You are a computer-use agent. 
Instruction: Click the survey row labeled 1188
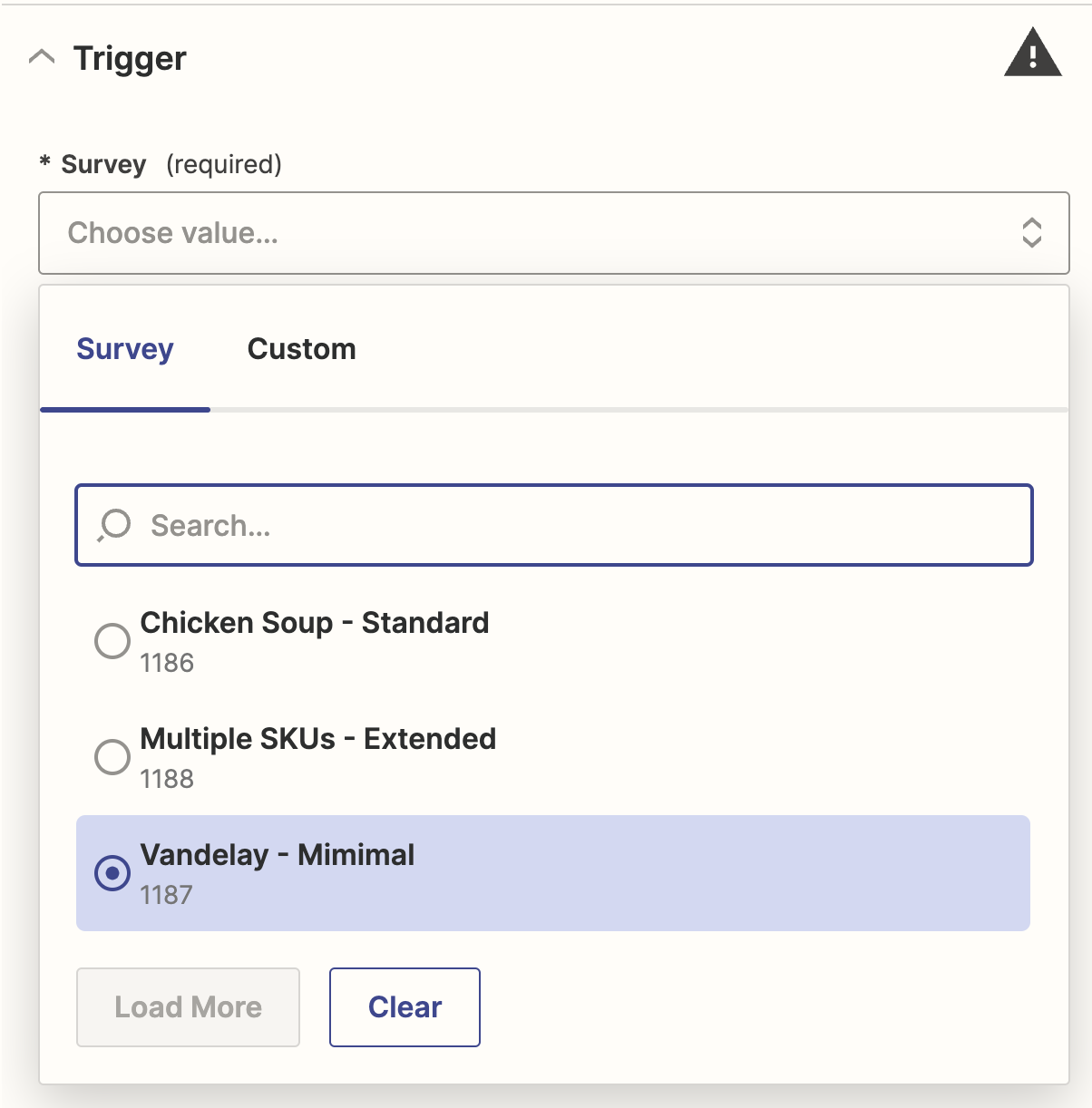click(166, 779)
